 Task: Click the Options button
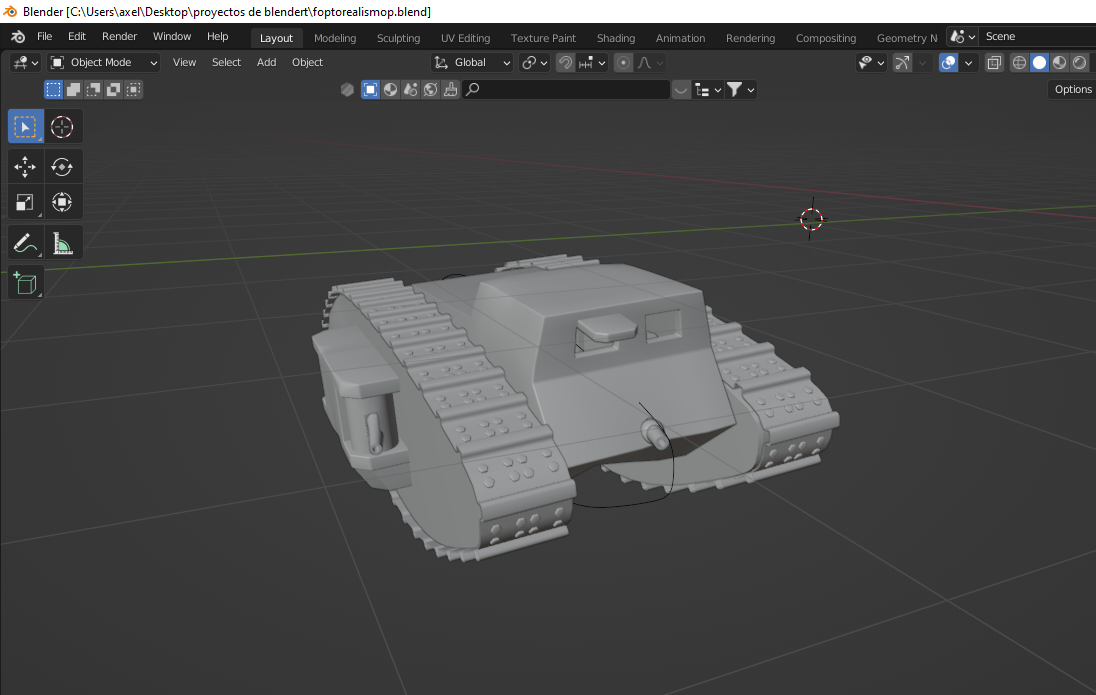pos(1072,89)
